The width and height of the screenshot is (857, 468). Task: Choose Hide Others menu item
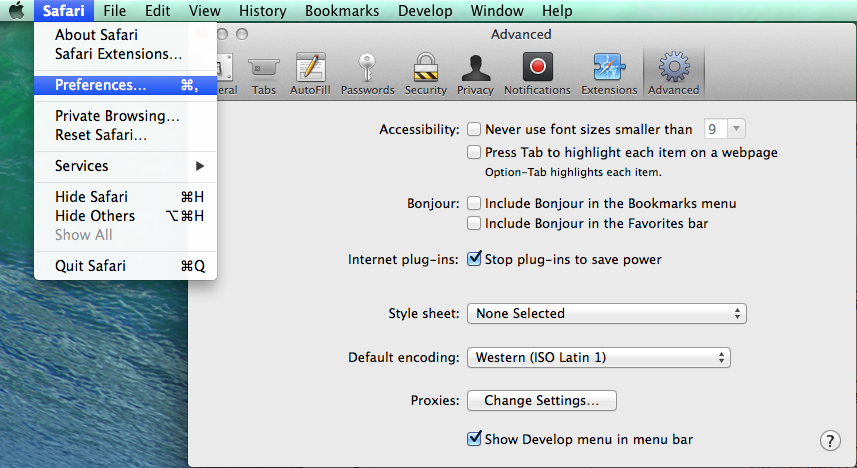(126, 216)
